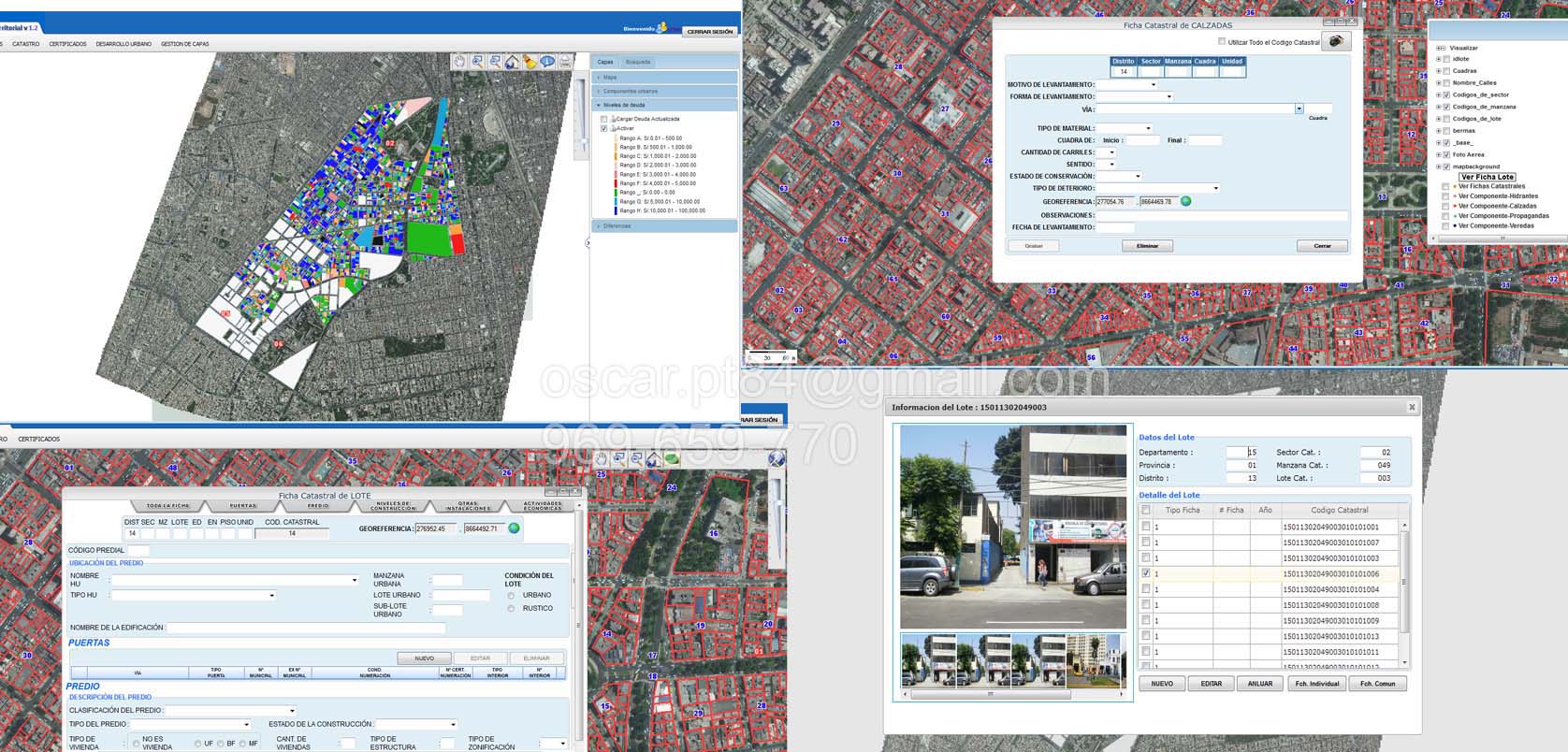The height and width of the screenshot is (752, 1568).
Task: Click the home extent icon in top-left map toolbar
Action: (512, 61)
